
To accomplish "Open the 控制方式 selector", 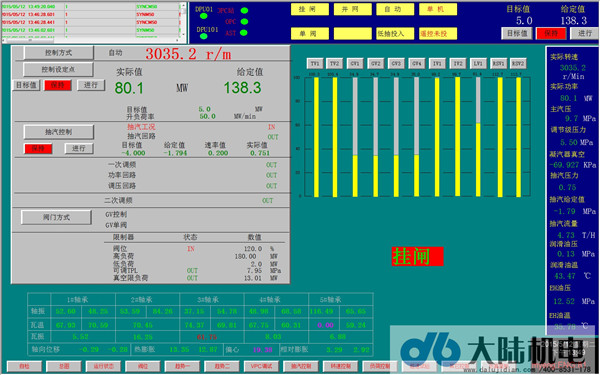I will tap(59, 53).
